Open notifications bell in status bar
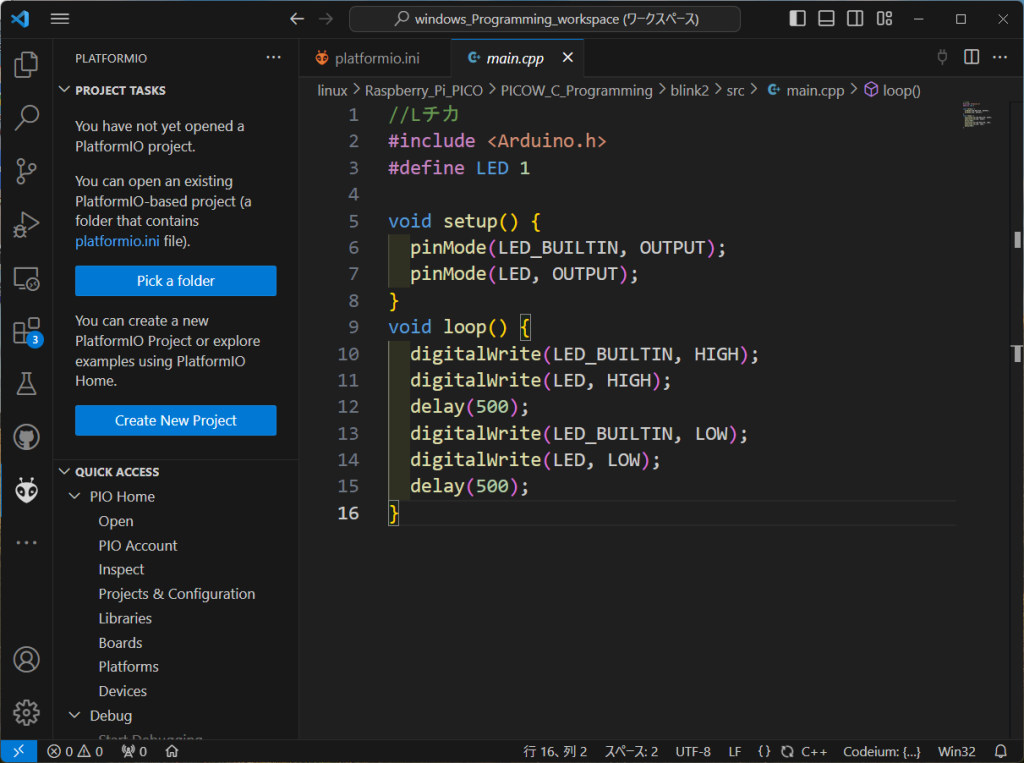This screenshot has height=763, width=1024. (1000, 751)
